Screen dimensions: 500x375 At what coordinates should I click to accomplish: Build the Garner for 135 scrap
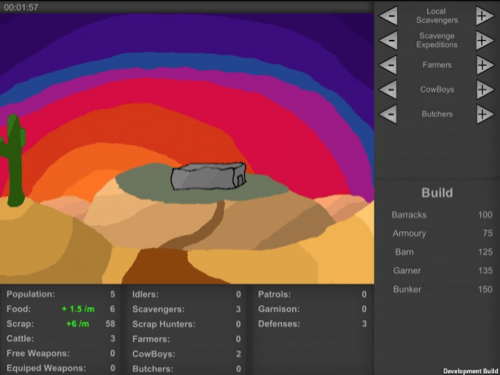click(x=442, y=271)
